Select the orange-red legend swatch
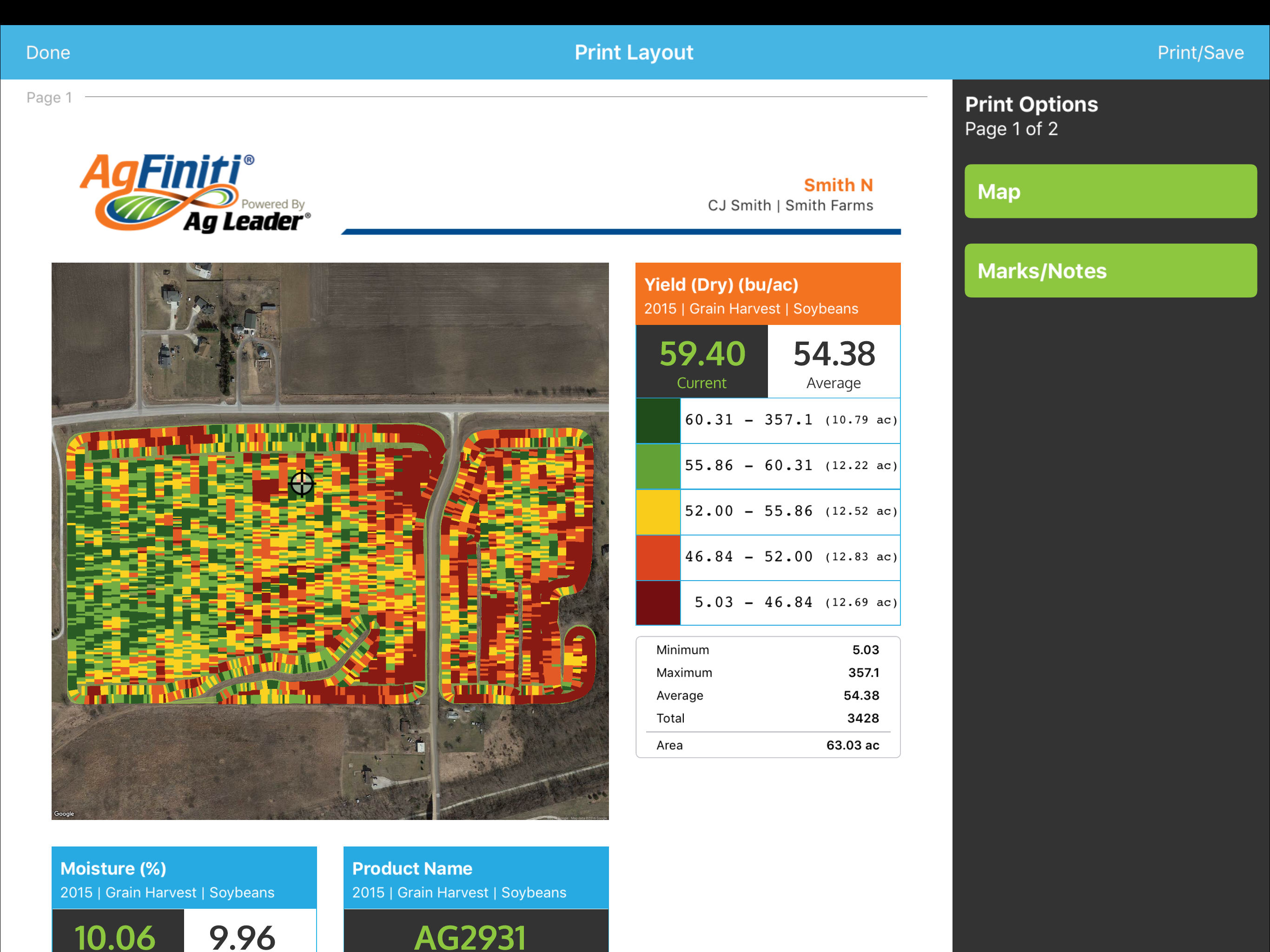Viewport: 1270px width, 952px height. click(x=658, y=557)
